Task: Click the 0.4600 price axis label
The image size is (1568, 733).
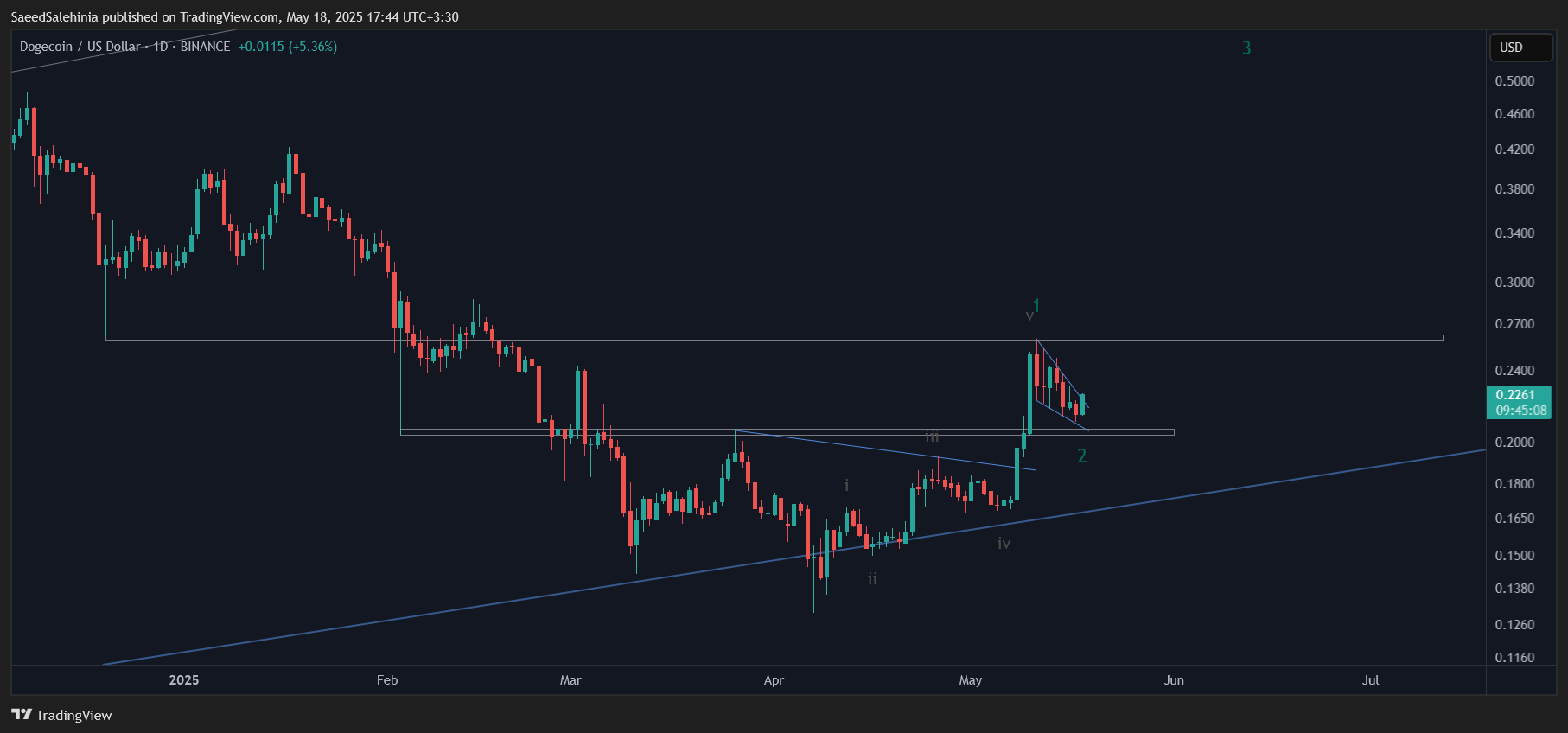Action: point(1514,114)
